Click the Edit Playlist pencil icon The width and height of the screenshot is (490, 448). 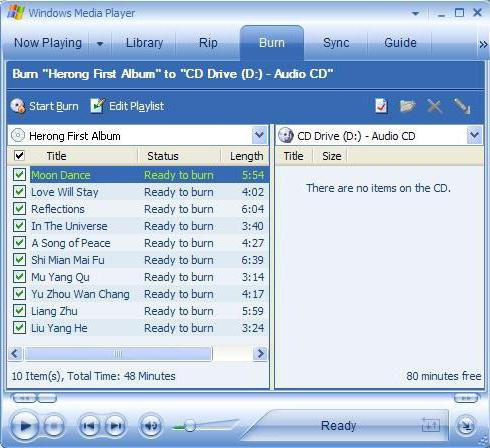pyautogui.click(x=97, y=106)
